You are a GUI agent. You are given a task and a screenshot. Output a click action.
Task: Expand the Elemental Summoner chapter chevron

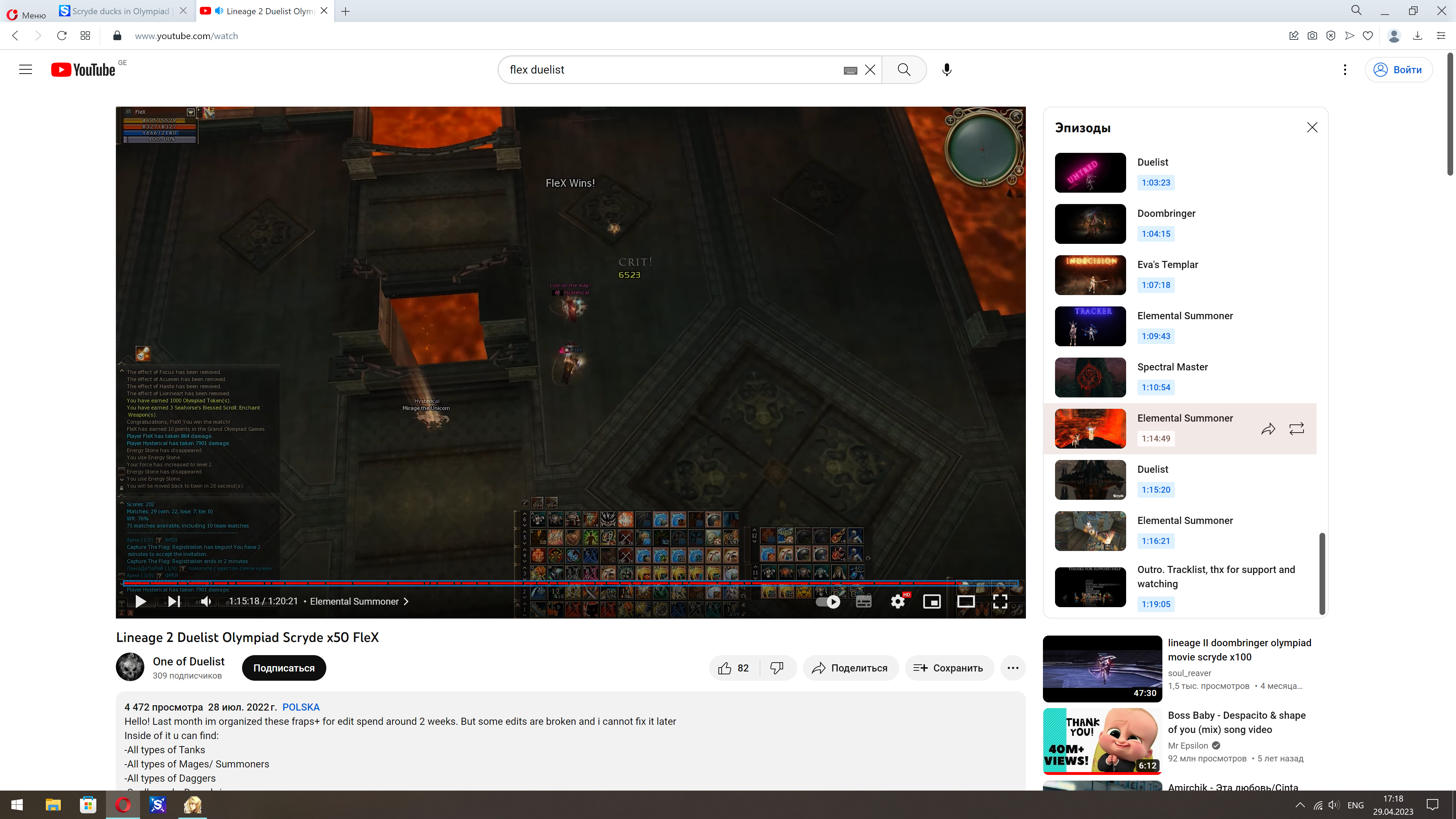(x=406, y=601)
